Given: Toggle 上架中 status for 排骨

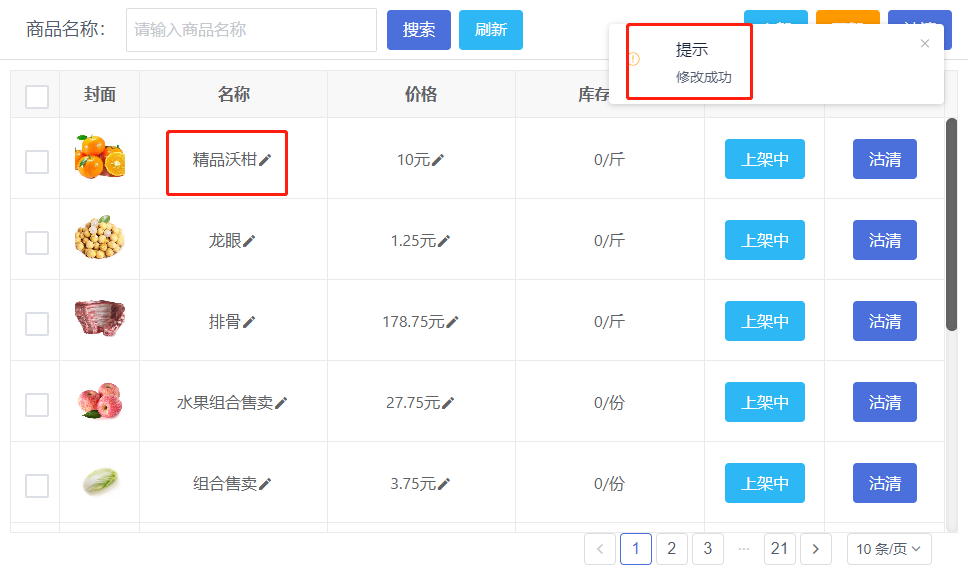Looking at the screenshot, I should pos(765,321).
